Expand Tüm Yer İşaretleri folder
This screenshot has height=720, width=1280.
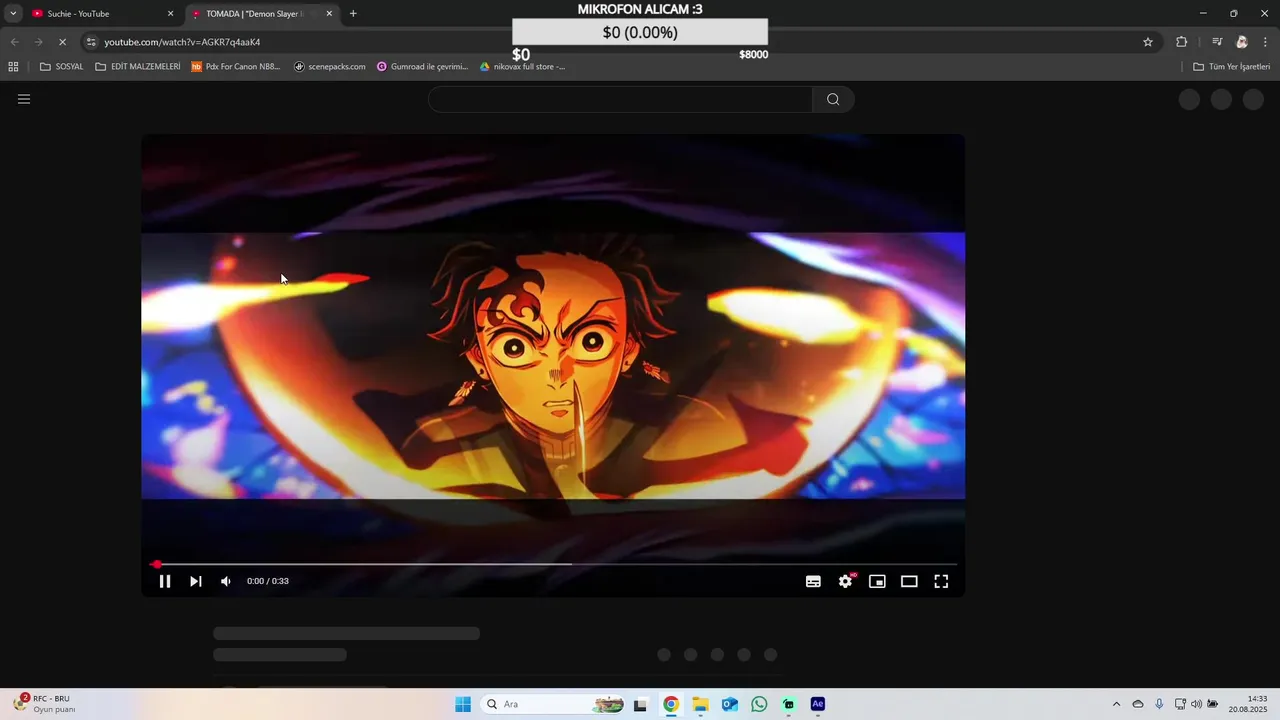pyautogui.click(x=1232, y=67)
